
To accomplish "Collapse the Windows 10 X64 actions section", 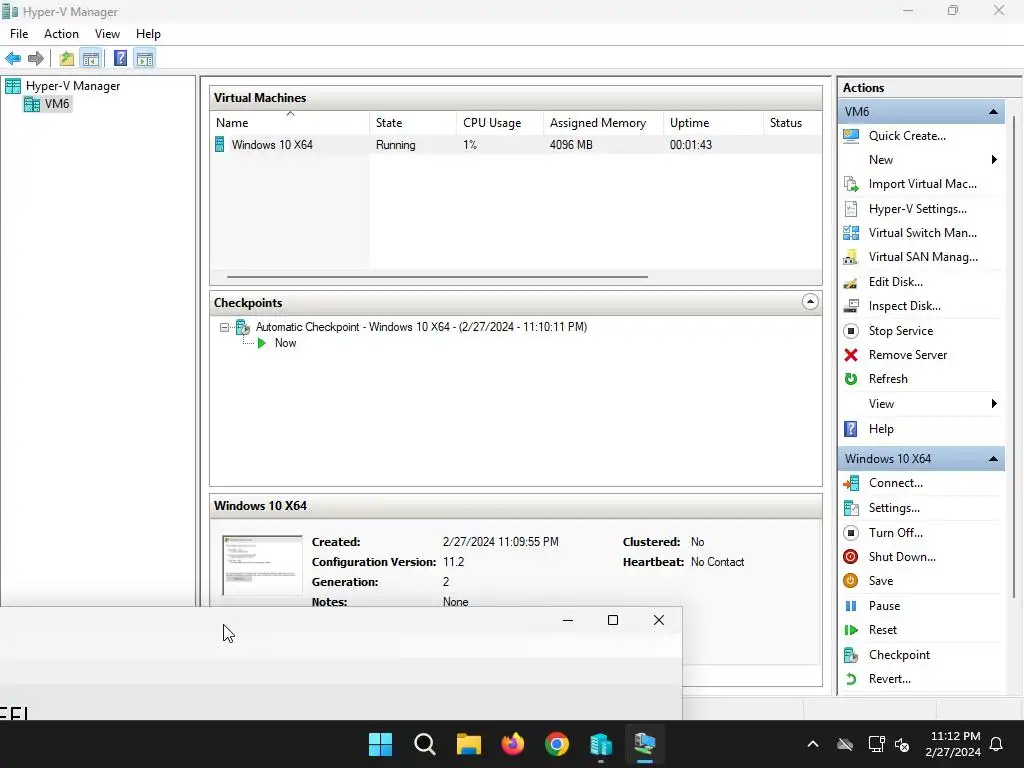I will click(x=993, y=459).
